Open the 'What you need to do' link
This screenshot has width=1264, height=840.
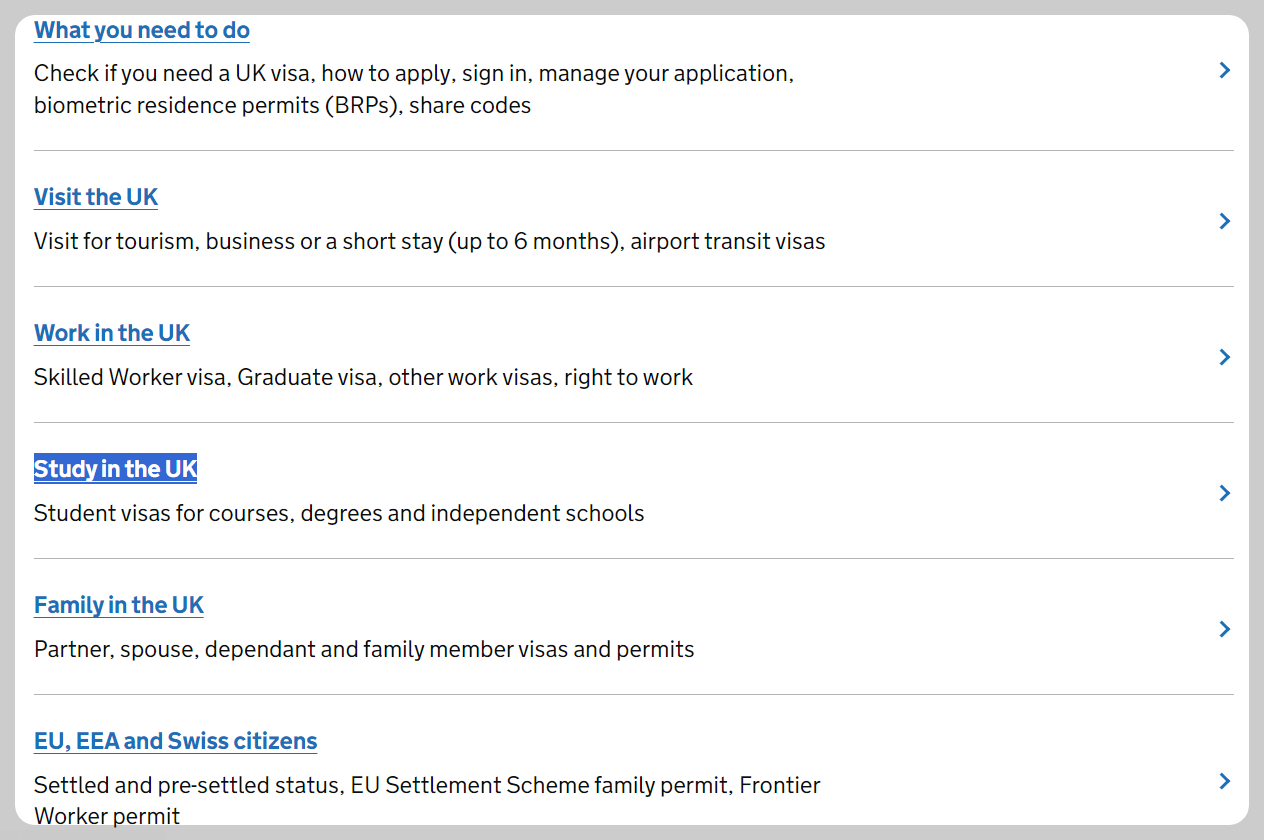coord(141,30)
